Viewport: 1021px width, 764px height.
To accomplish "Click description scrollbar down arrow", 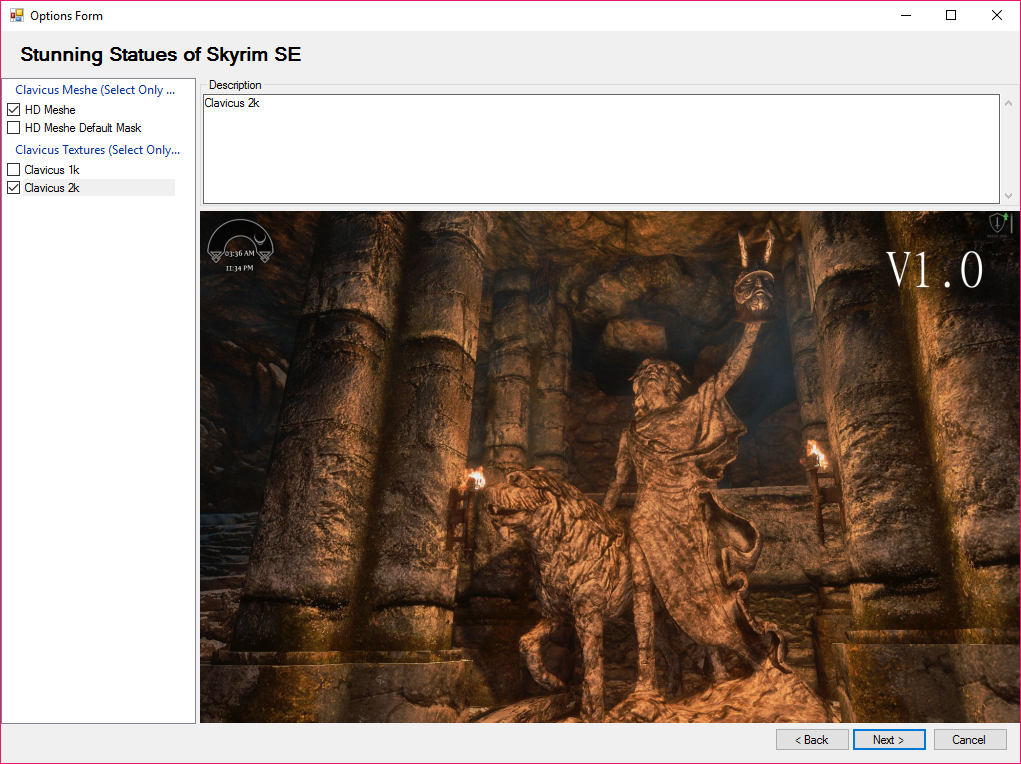I will (1008, 195).
